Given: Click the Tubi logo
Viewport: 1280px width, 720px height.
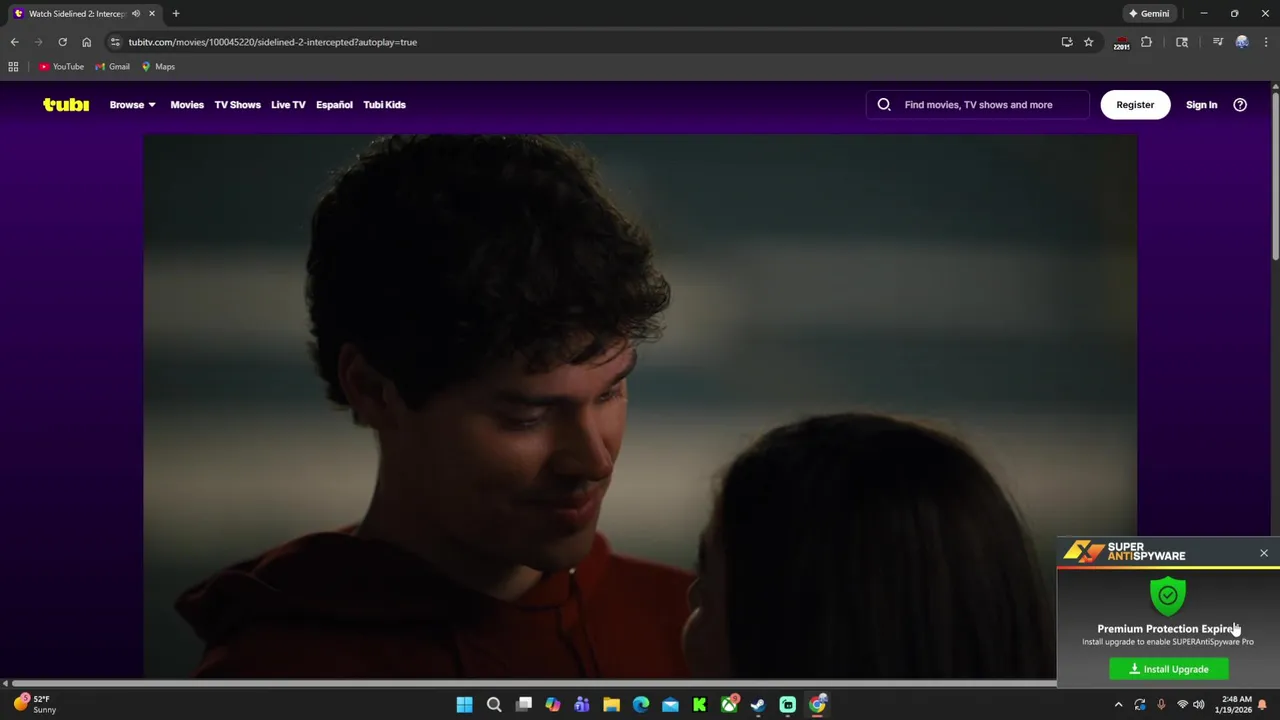Looking at the screenshot, I should 66,104.
